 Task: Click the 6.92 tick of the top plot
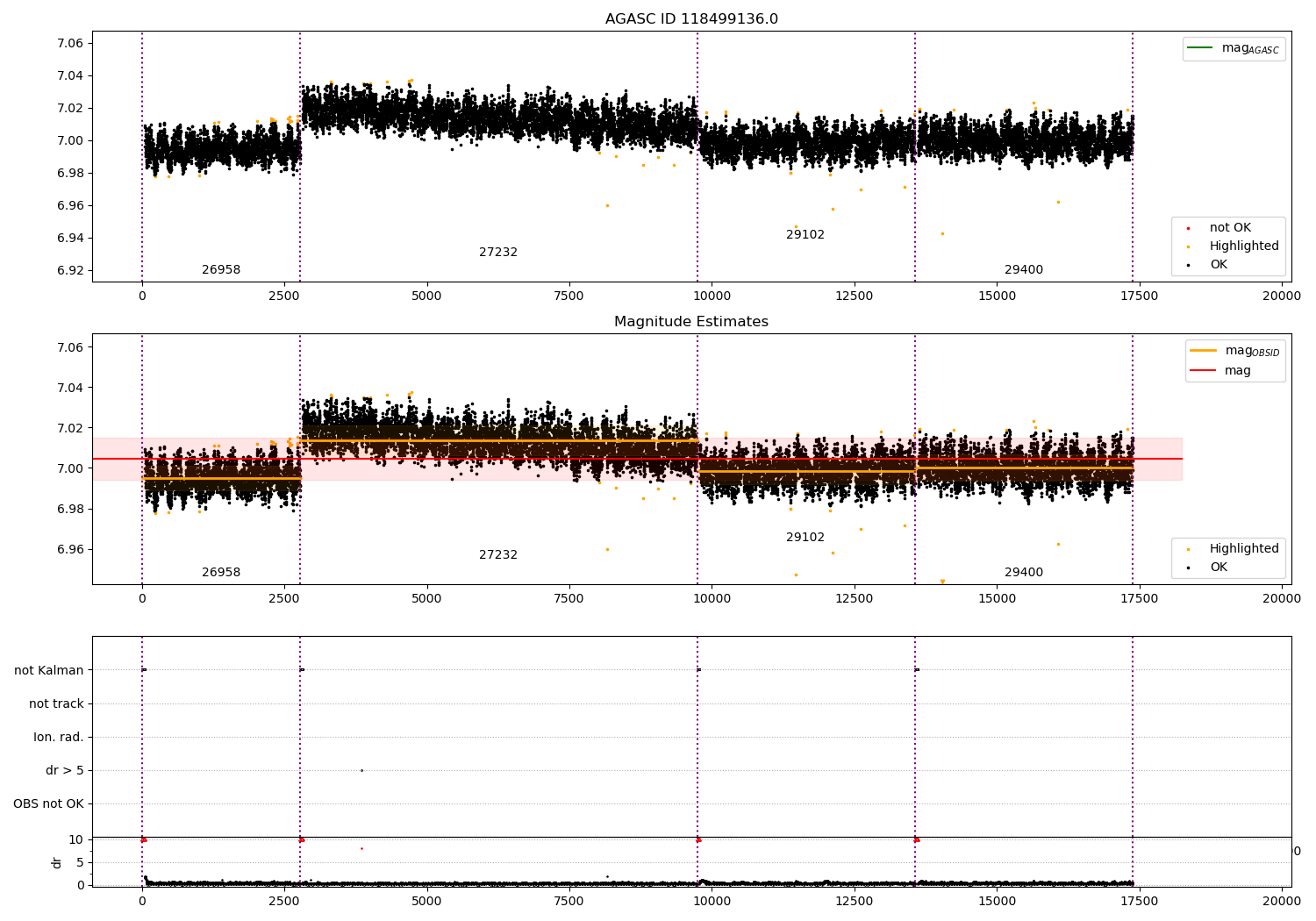pyautogui.click(x=71, y=270)
